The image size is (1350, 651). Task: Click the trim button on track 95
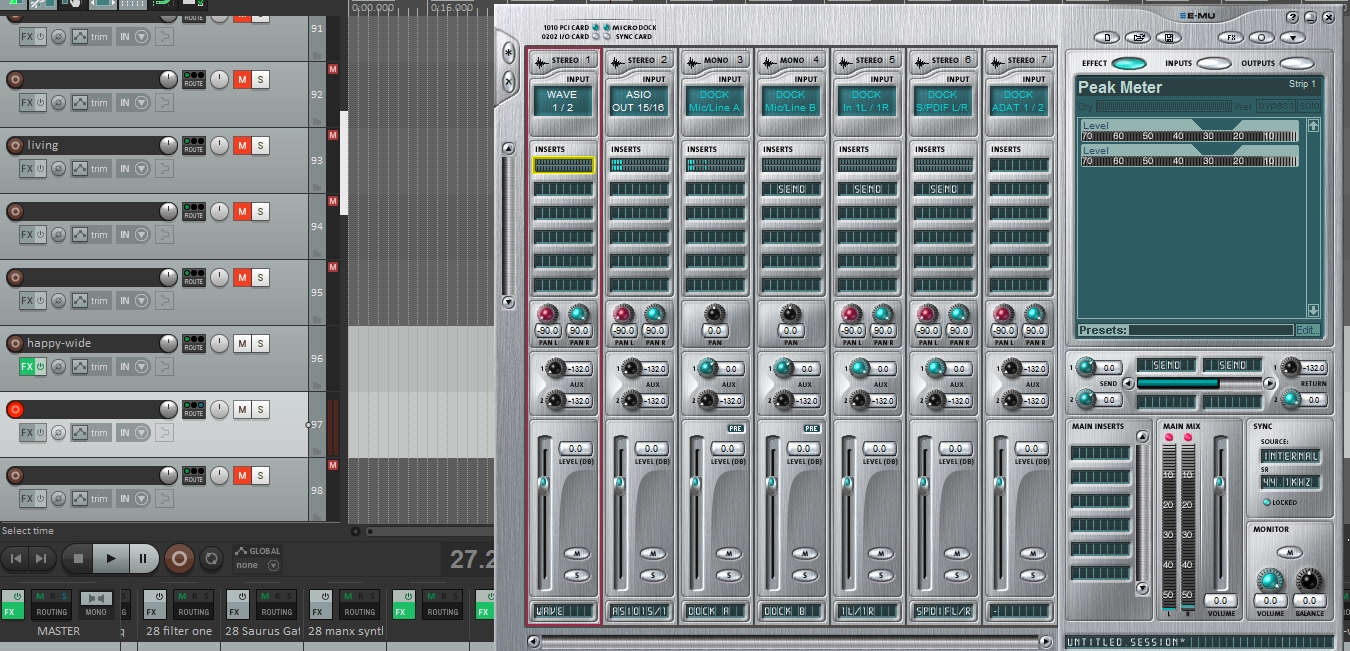pos(99,301)
